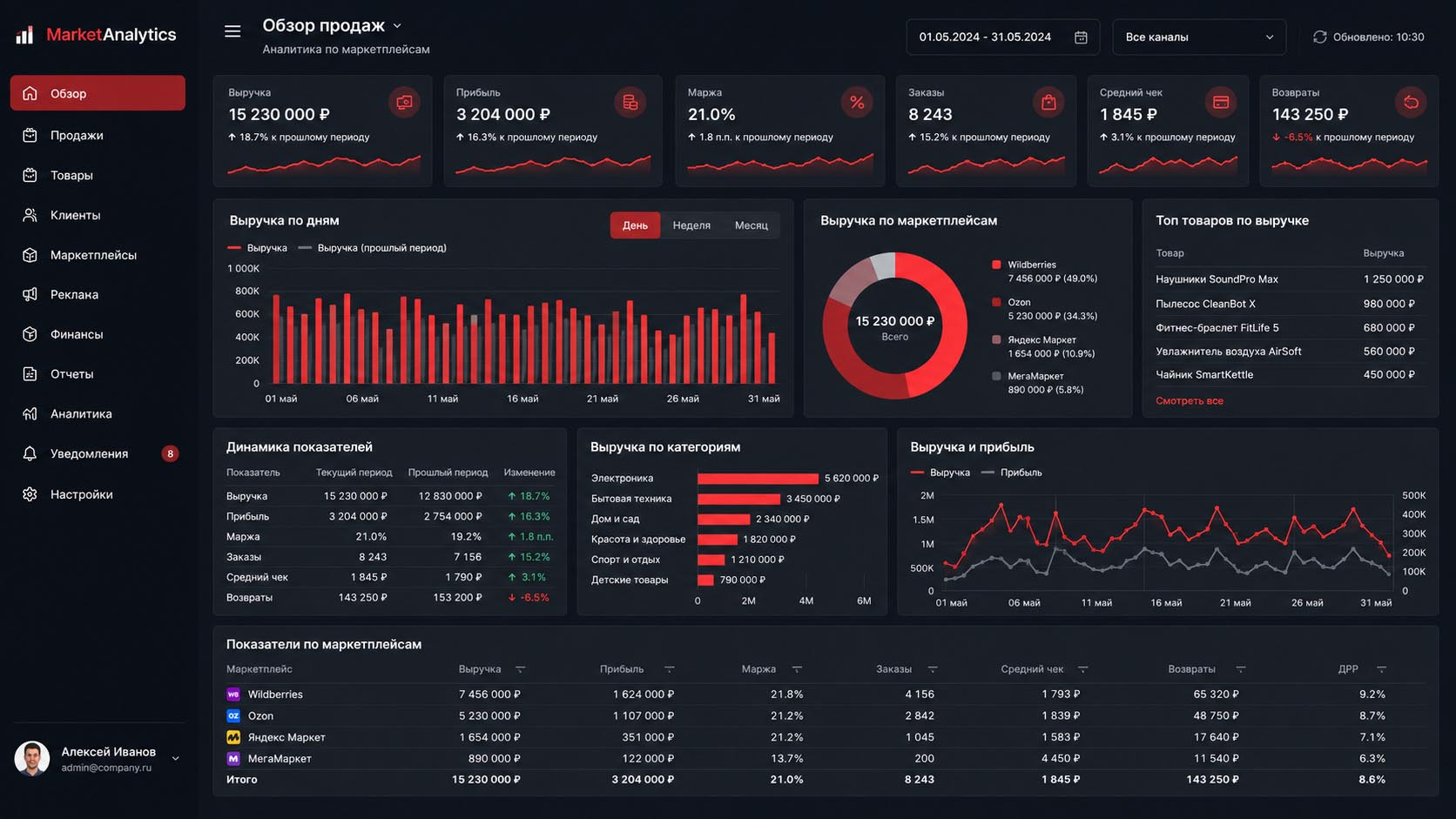Screen dimensions: 1456x819
Task: Select Чайник SmartKettle product row
Action: pyautogui.click(x=1289, y=375)
